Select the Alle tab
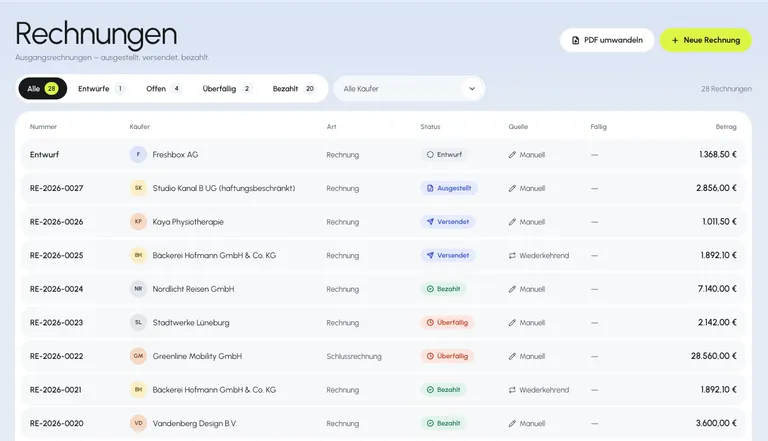 point(43,89)
